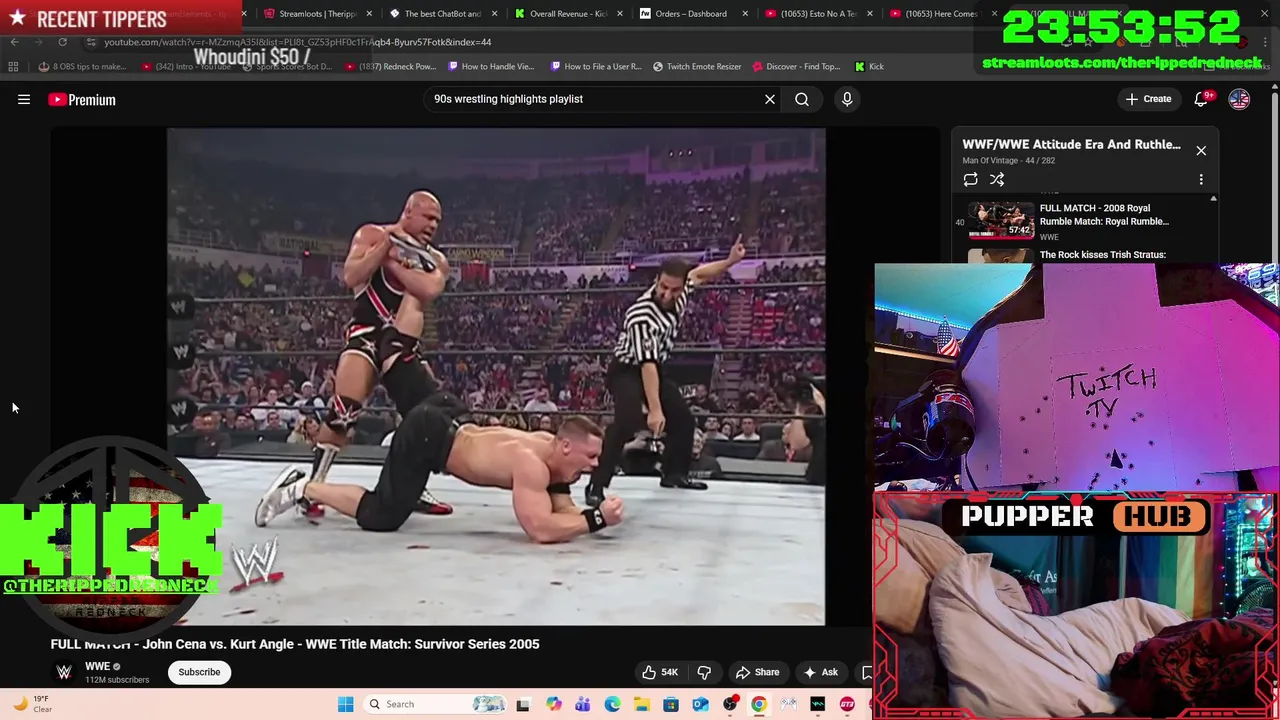
Task: Open Microsoft Edge from the taskbar
Action: 612,704
